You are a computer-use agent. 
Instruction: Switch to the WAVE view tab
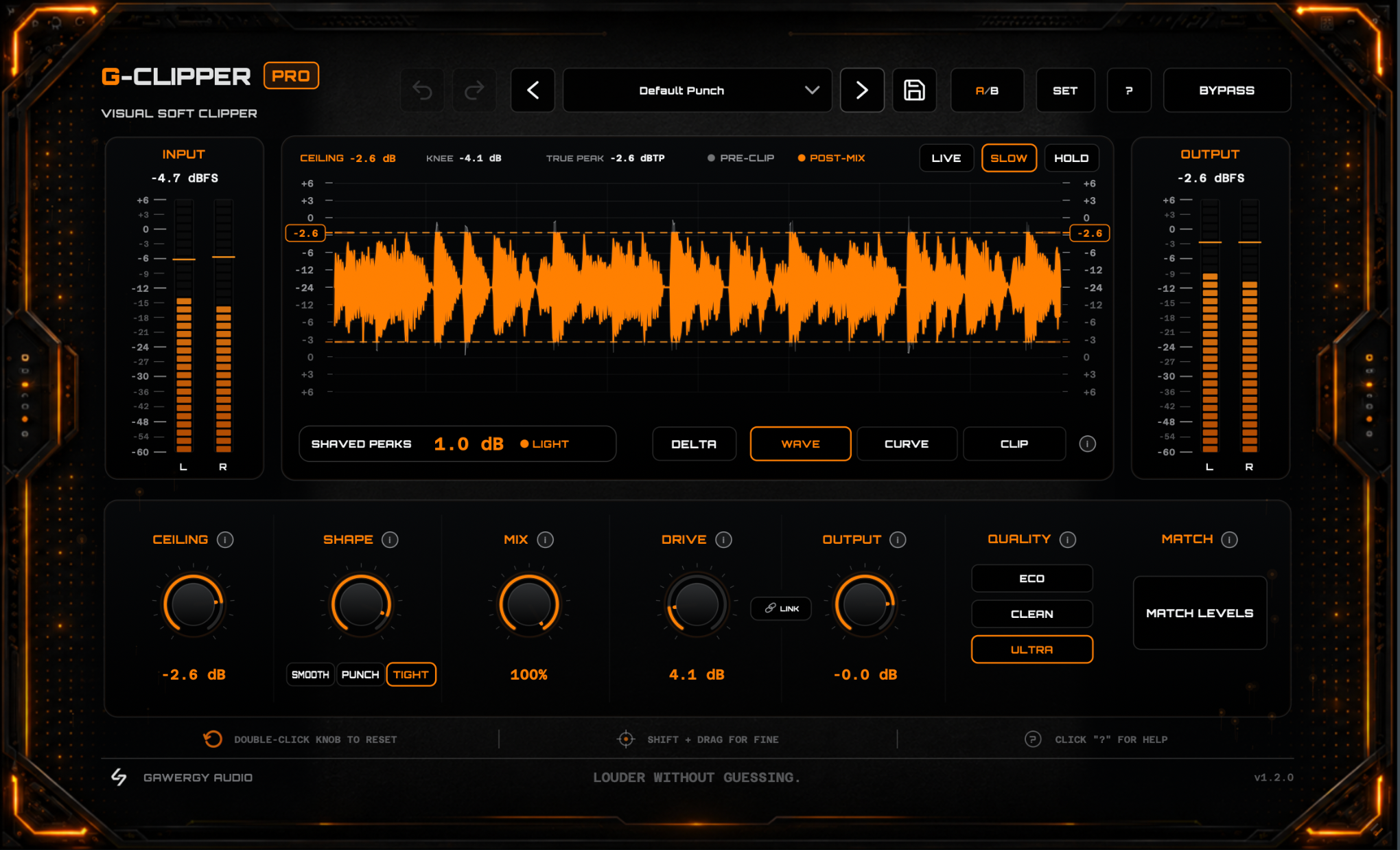800,444
